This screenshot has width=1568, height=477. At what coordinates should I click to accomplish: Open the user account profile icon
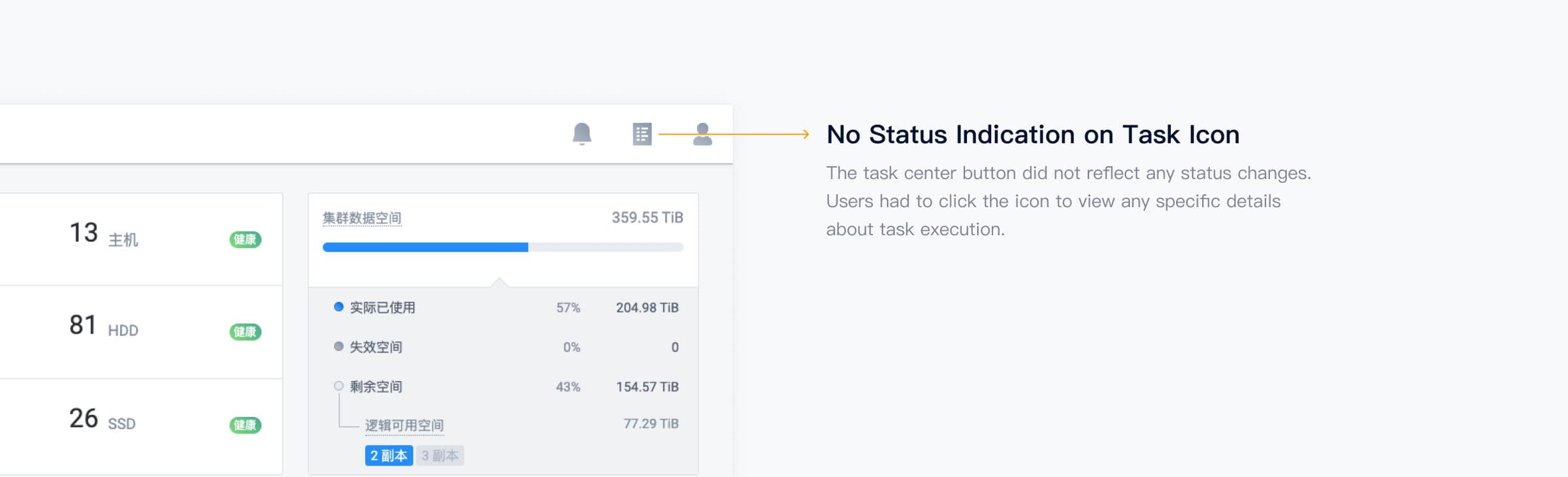(702, 134)
